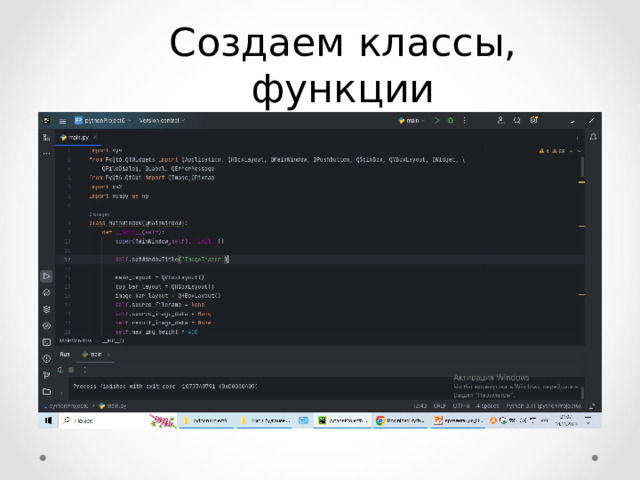
Task: Click the Run panel title label
Action: [x=65, y=354]
